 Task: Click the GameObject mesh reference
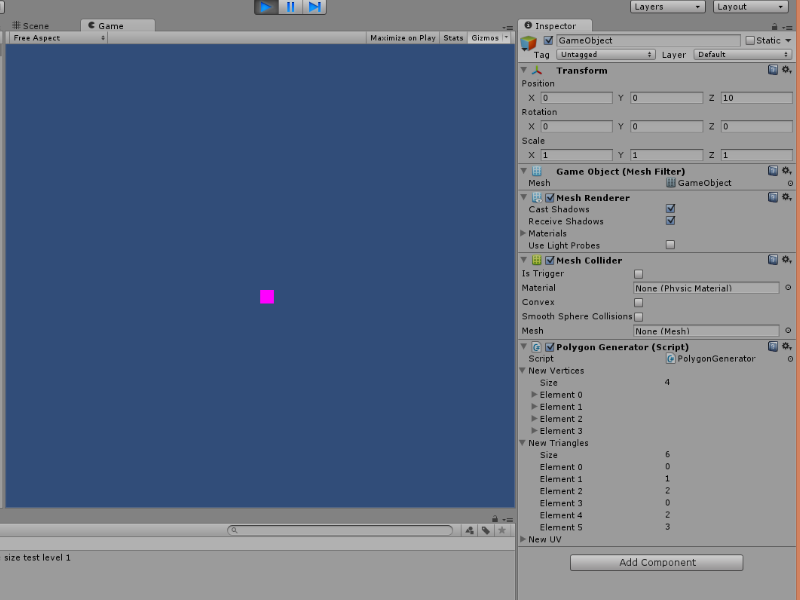(698, 183)
